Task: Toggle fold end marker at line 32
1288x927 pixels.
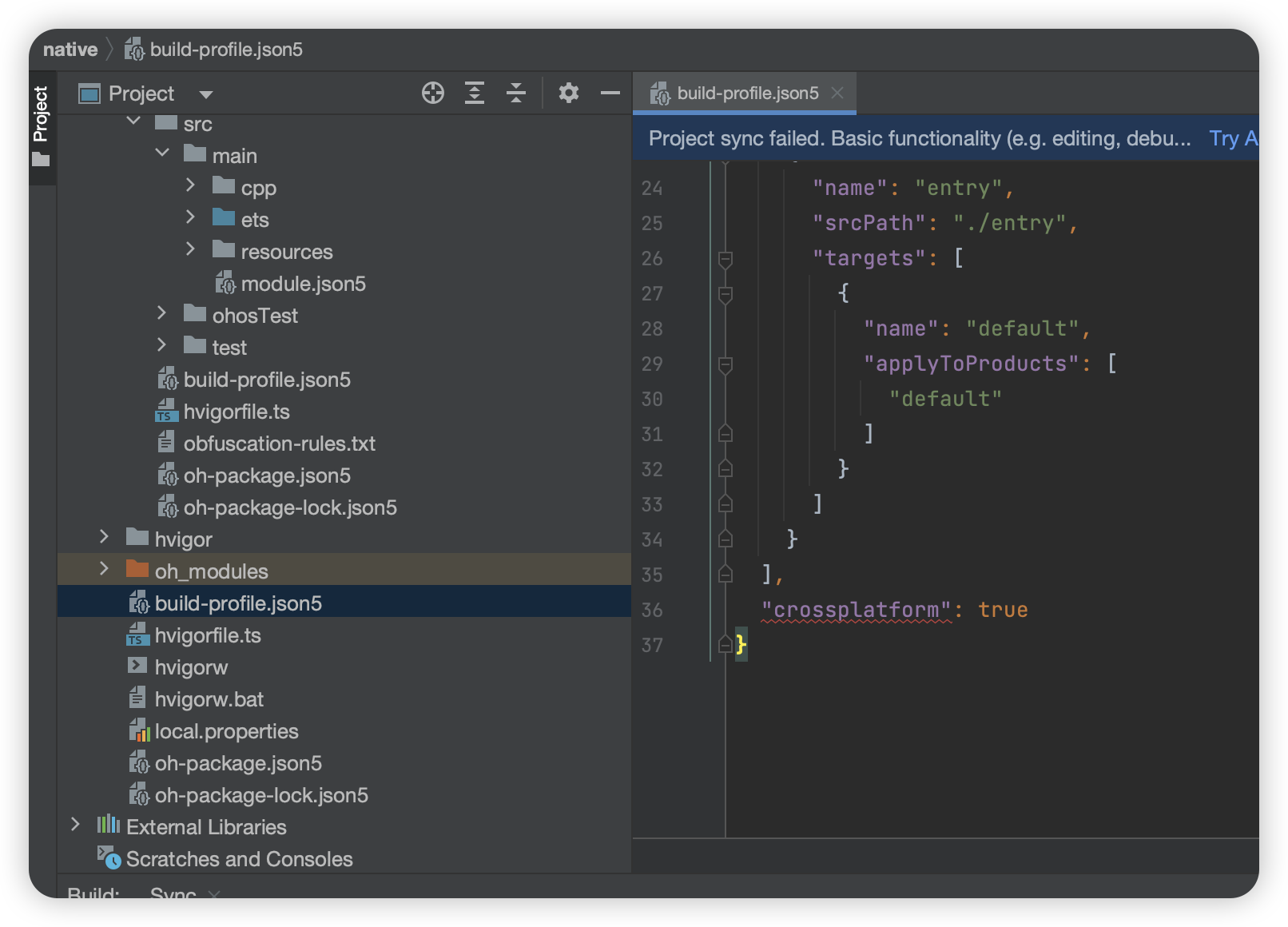Action: [725, 468]
